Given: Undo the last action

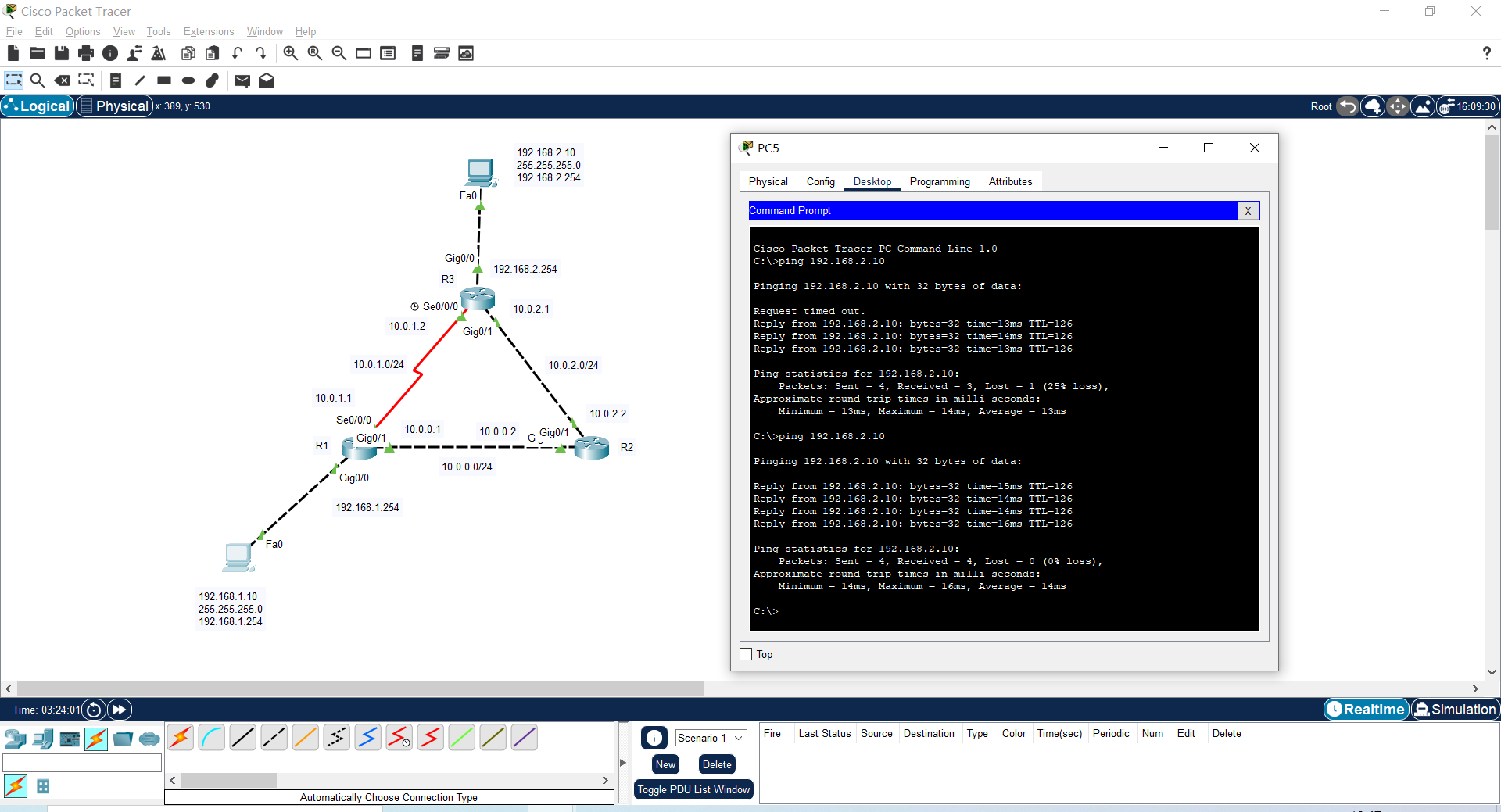Looking at the screenshot, I should click(237, 53).
